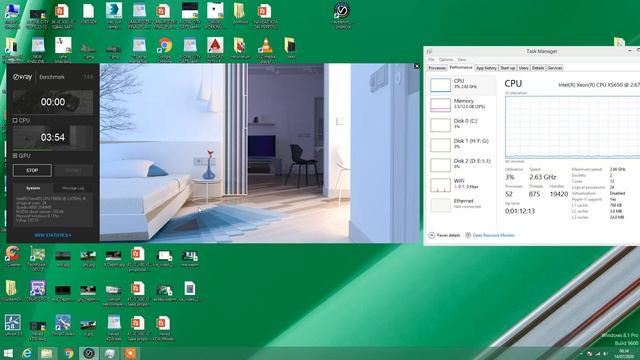Select the 3ds Max file icon on desktop
Screen dimensions: 640x360
pyautogui.click(x=114, y=15)
